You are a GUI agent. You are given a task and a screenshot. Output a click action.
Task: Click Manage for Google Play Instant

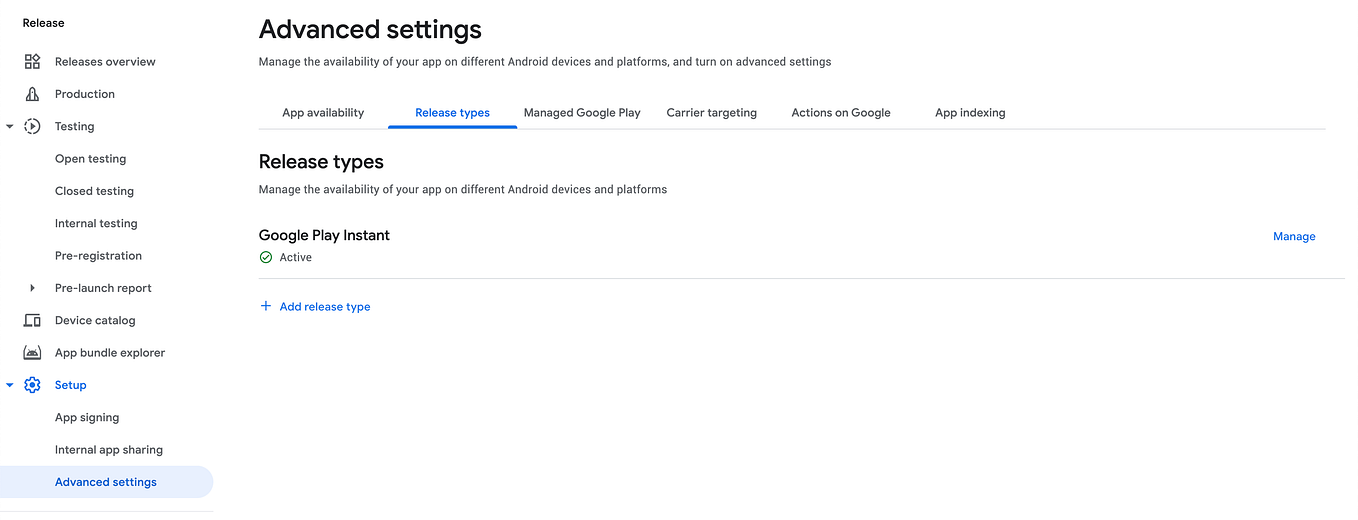1294,236
